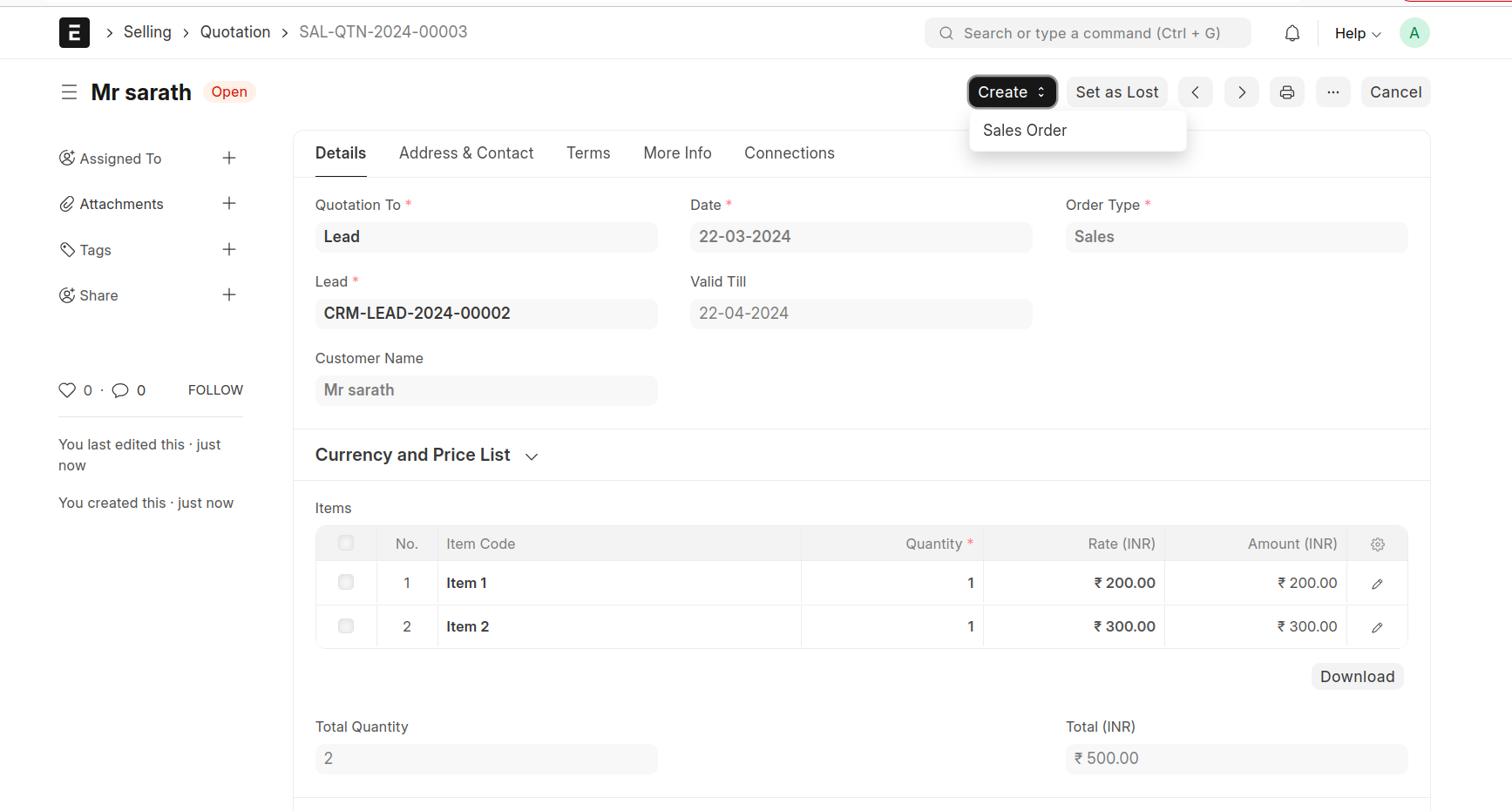Choose Sales Order from Create menu
Image resolution: width=1512 pixels, height=811 pixels.
(x=1025, y=131)
